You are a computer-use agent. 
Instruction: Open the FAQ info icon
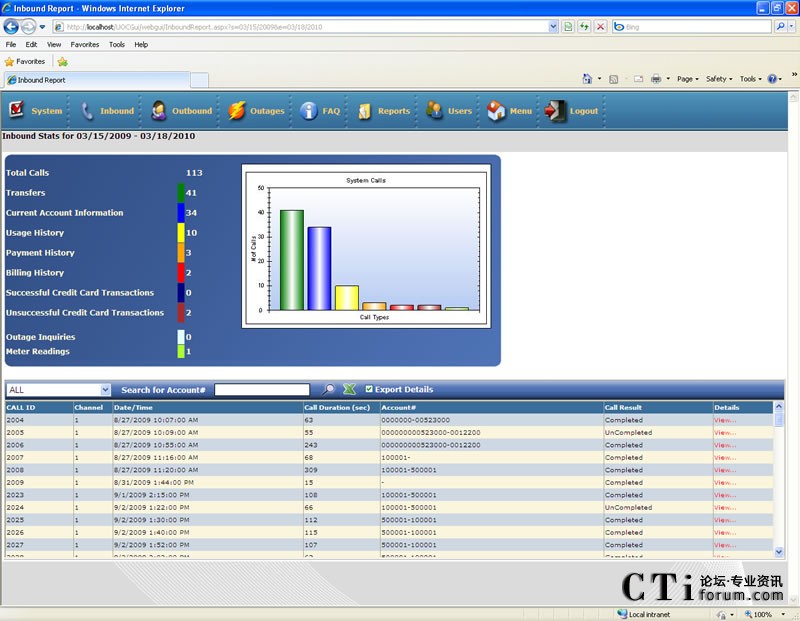(309, 111)
